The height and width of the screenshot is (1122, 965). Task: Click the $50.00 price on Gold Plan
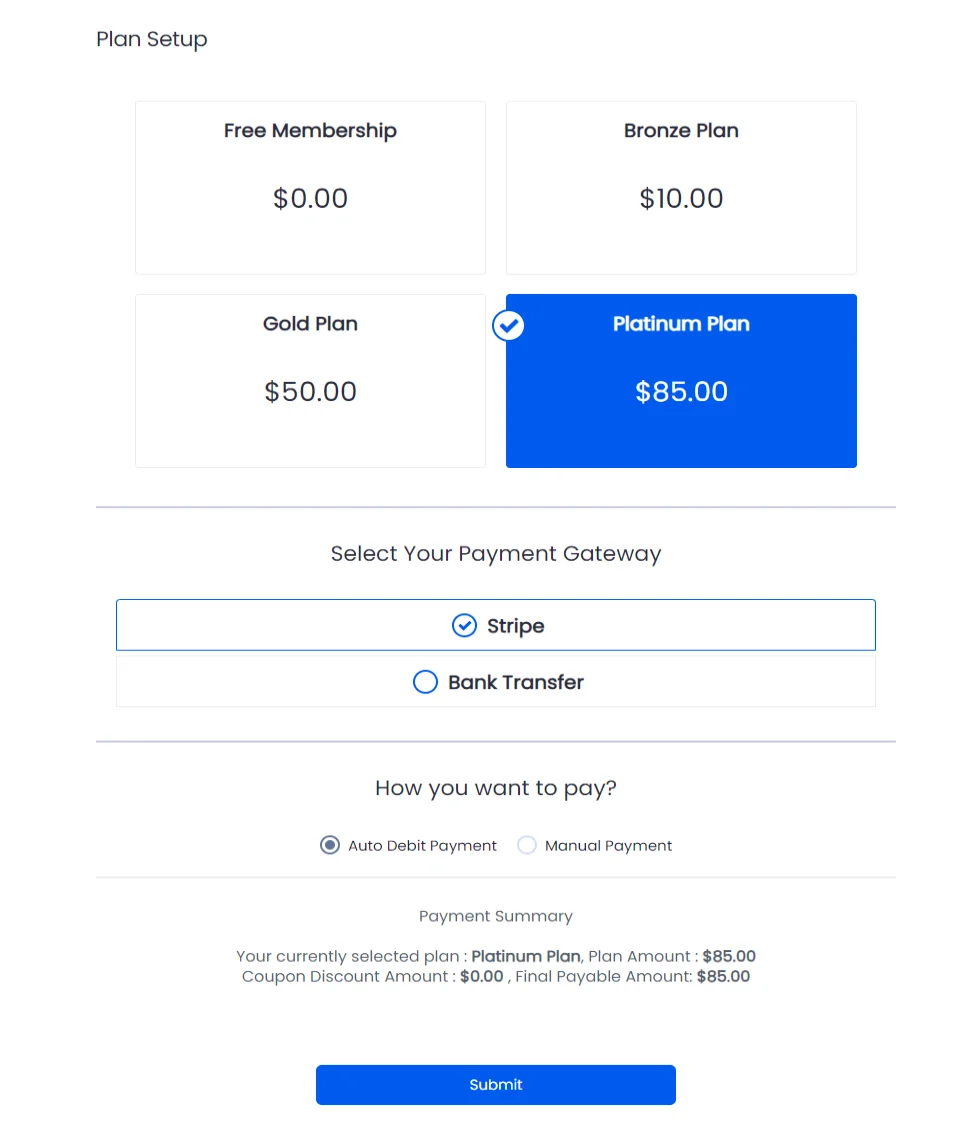tap(310, 391)
